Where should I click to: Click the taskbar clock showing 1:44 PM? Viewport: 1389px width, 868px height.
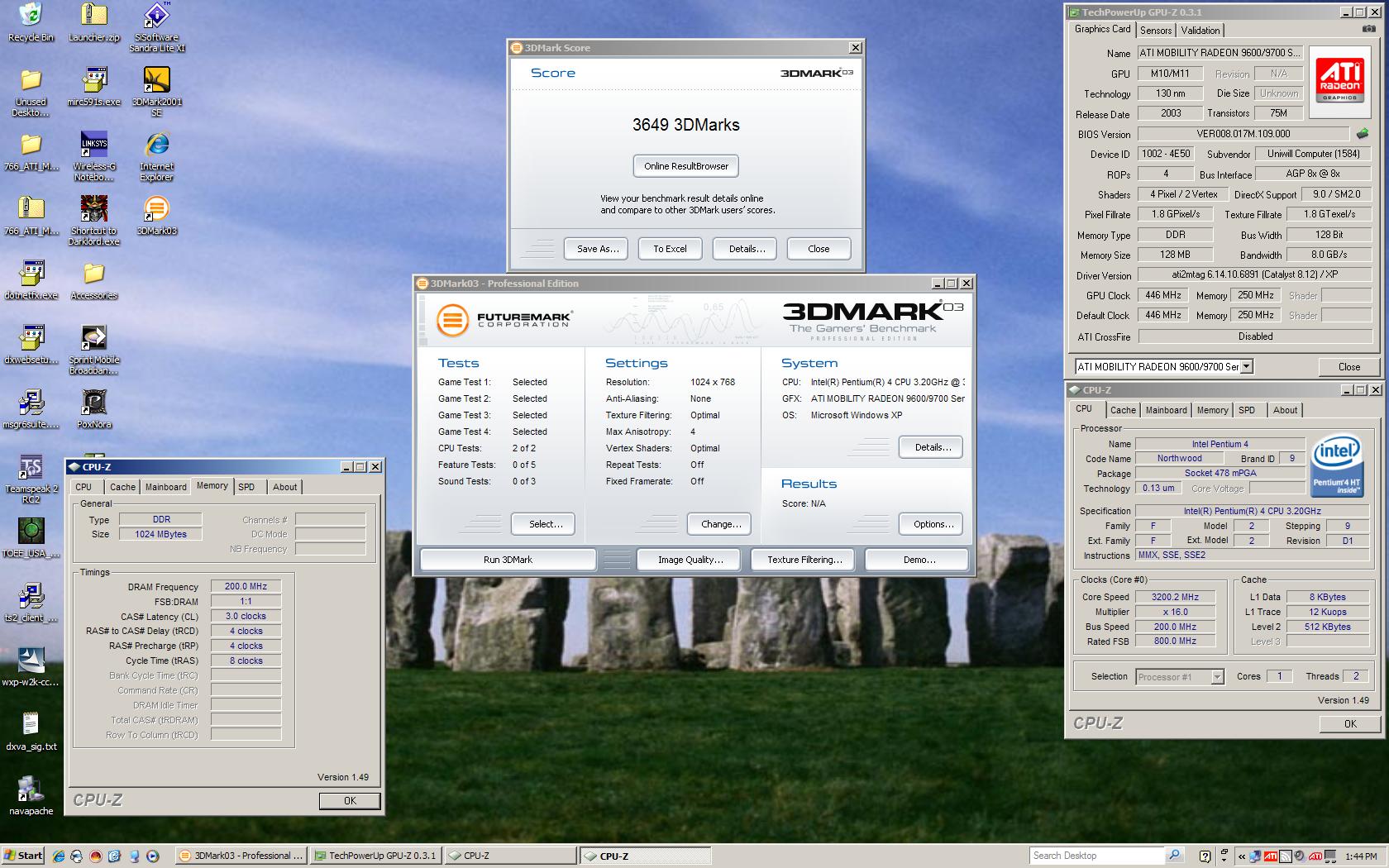point(1360,856)
